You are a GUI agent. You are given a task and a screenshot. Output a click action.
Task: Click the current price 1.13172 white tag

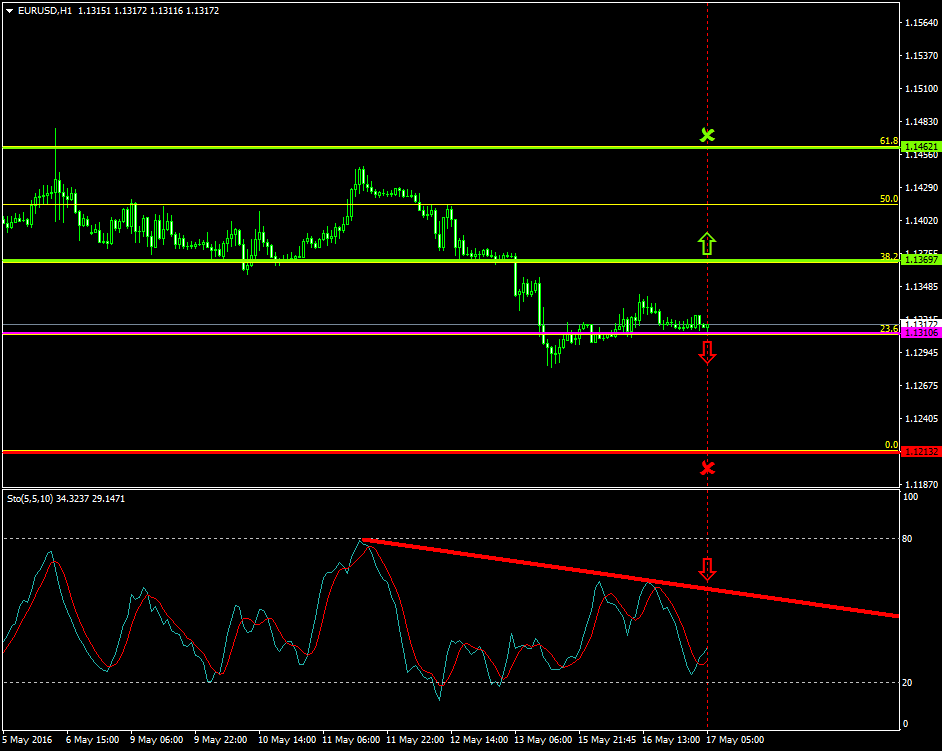tap(915, 321)
